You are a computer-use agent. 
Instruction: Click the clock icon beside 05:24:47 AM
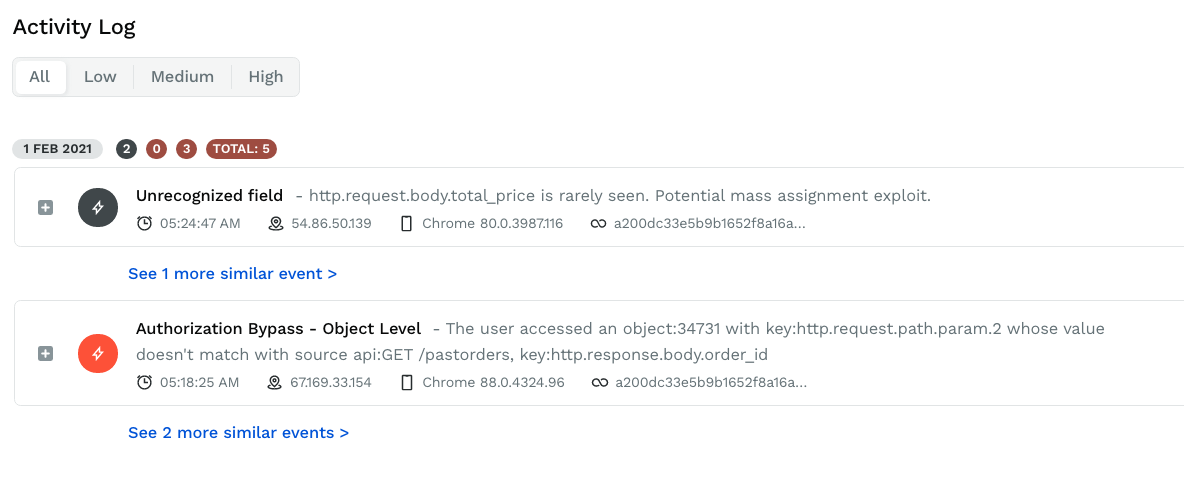tap(144, 223)
